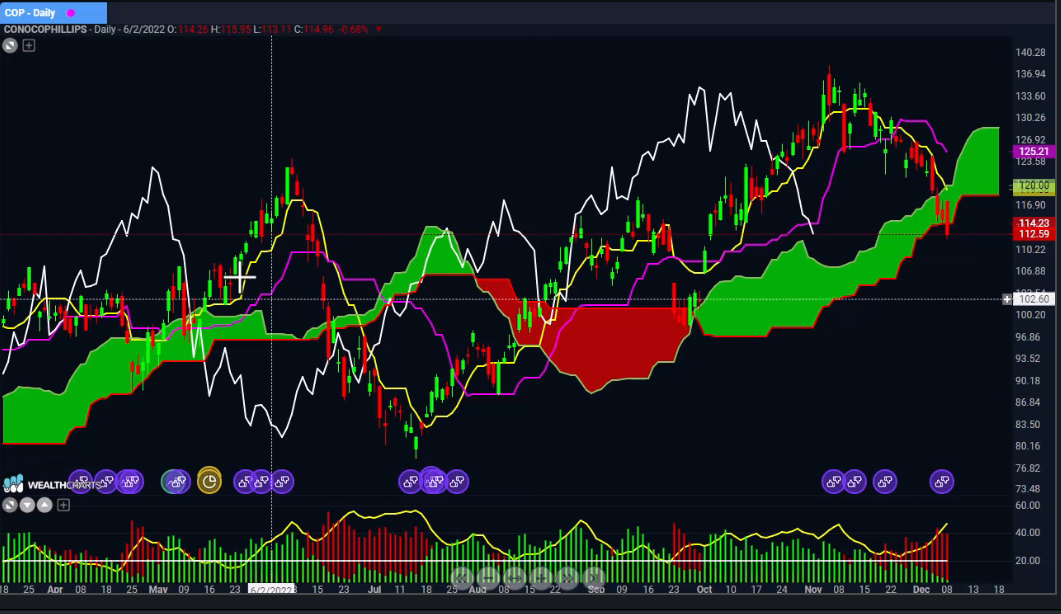Maximize the main price chart pane
This screenshot has width=1061, height=614.
pyautogui.click(x=9, y=45)
